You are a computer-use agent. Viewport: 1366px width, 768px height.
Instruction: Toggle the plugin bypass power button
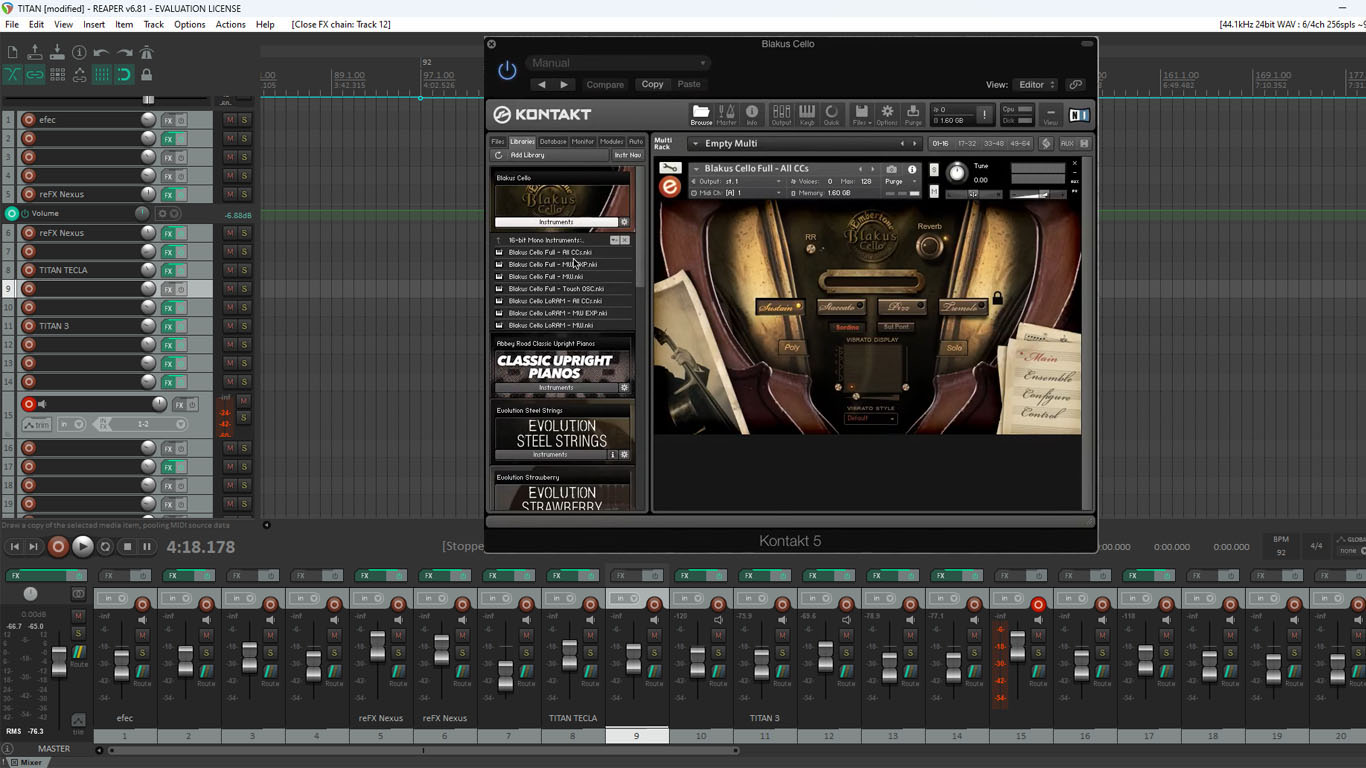pyautogui.click(x=507, y=70)
